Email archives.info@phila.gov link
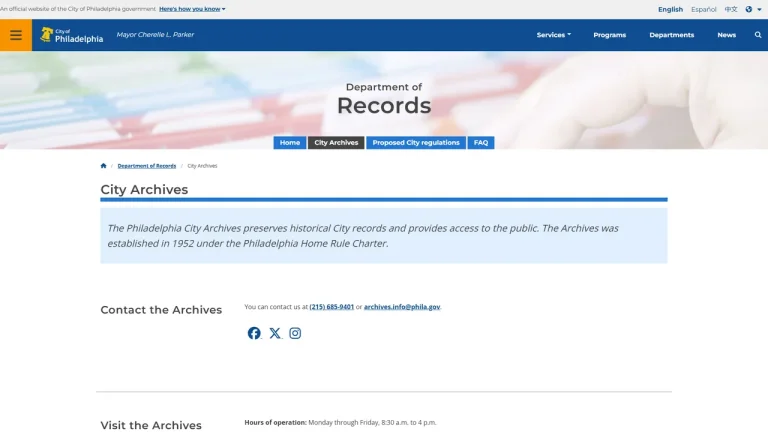This screenshot has height=432, width=768. [402, 307]
